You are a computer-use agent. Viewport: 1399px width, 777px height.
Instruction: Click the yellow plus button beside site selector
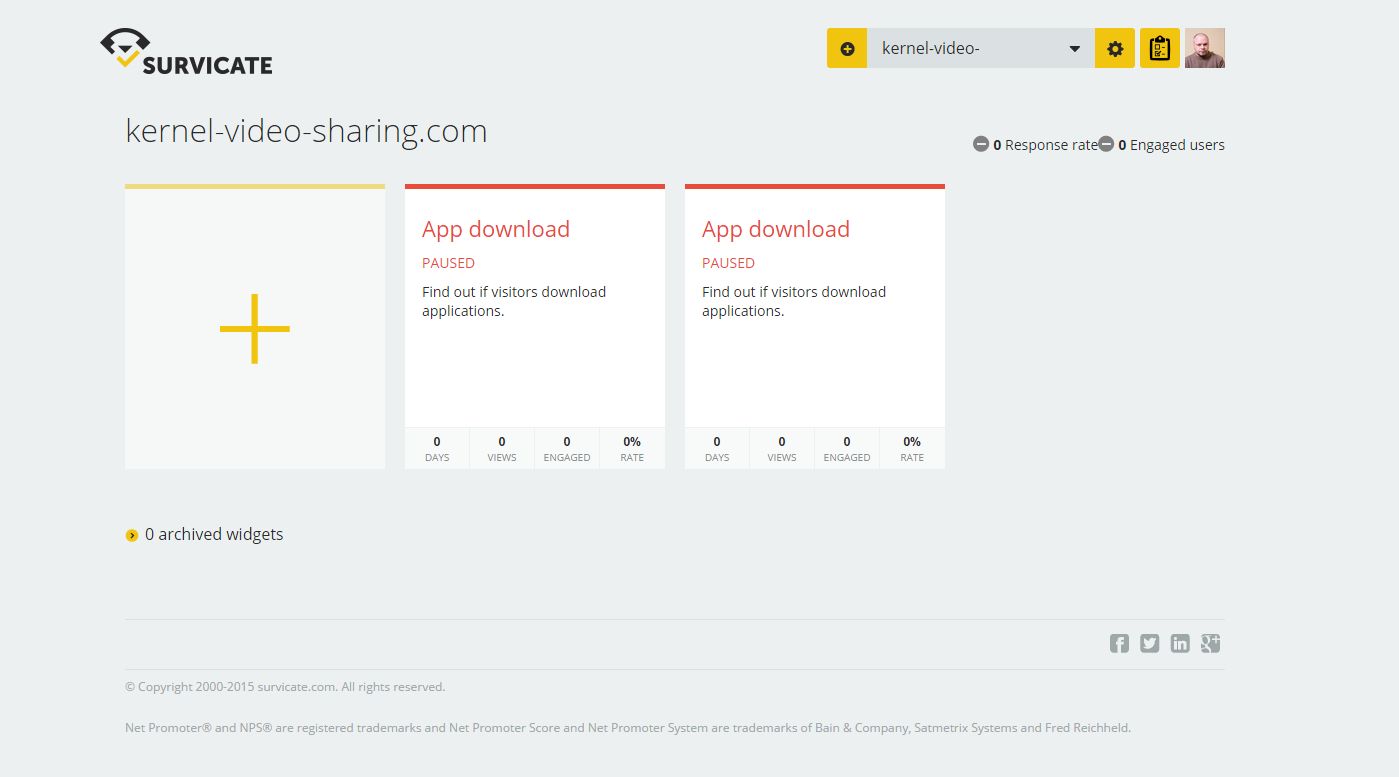(847, 48)
